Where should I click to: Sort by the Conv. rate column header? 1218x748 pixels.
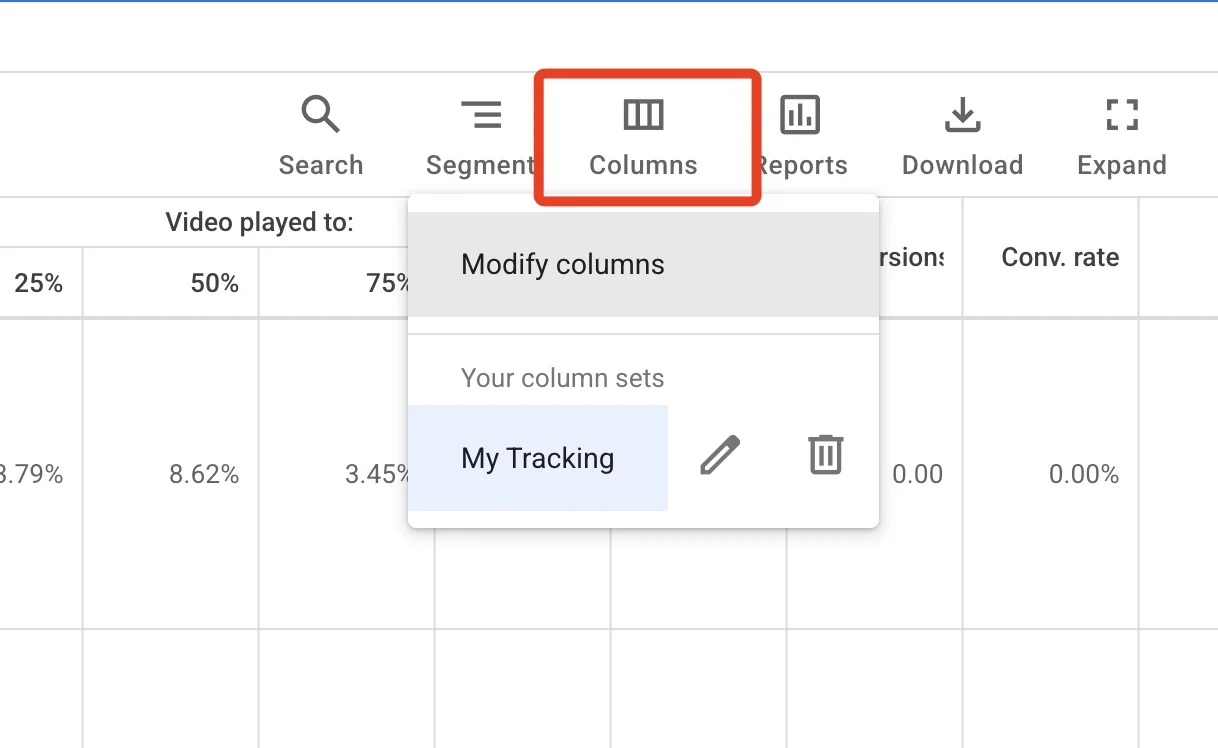pyautogui.click(x=1060, y=257)
